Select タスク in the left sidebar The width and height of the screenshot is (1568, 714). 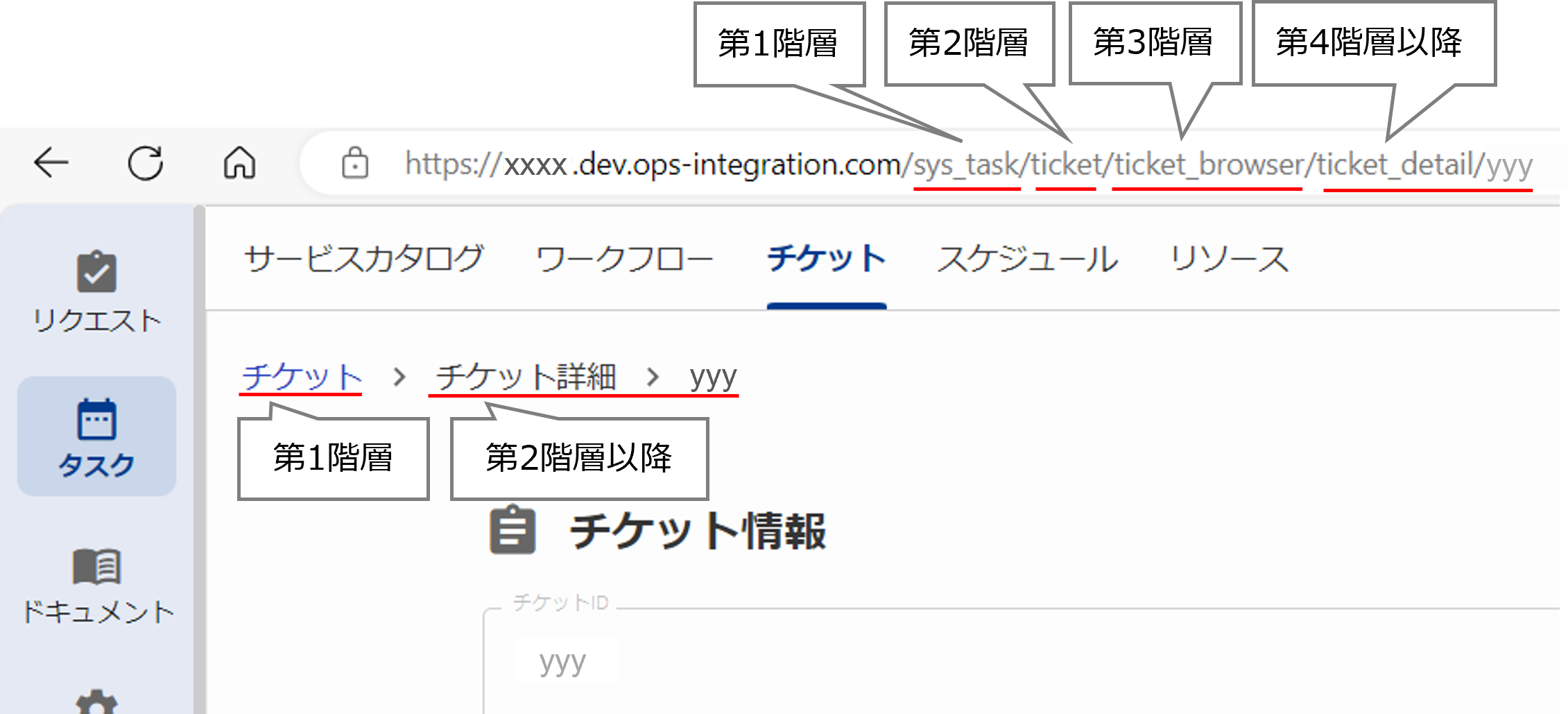(97, 437)
